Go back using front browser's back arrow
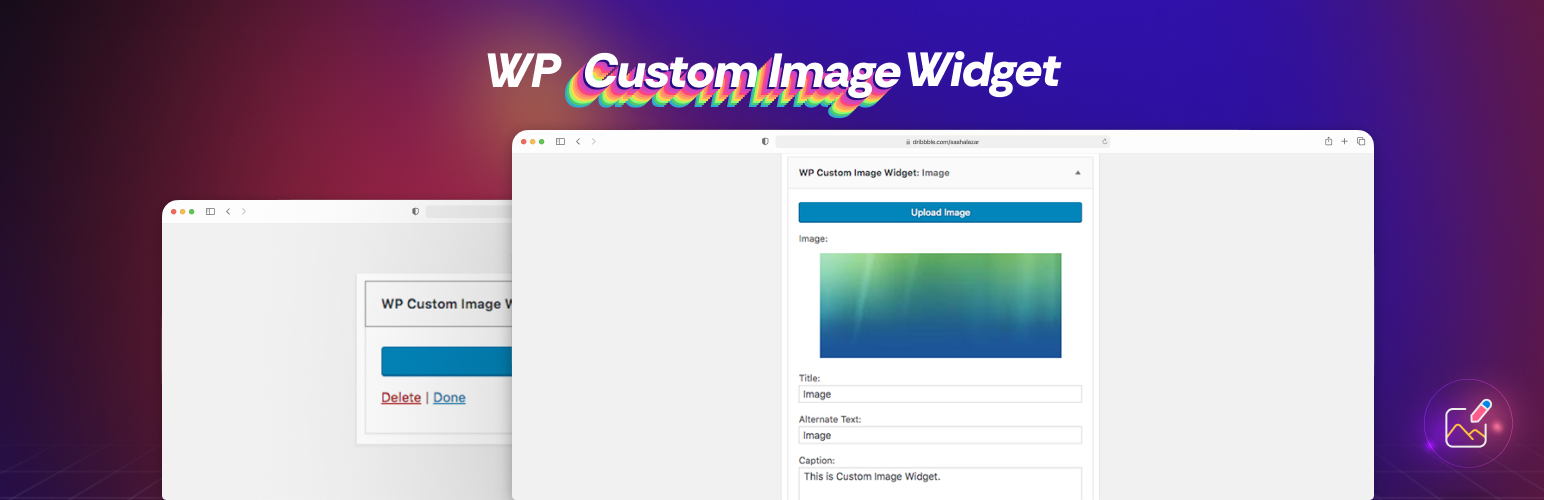This screenshot has width=1544, height=500. [578, 142]
